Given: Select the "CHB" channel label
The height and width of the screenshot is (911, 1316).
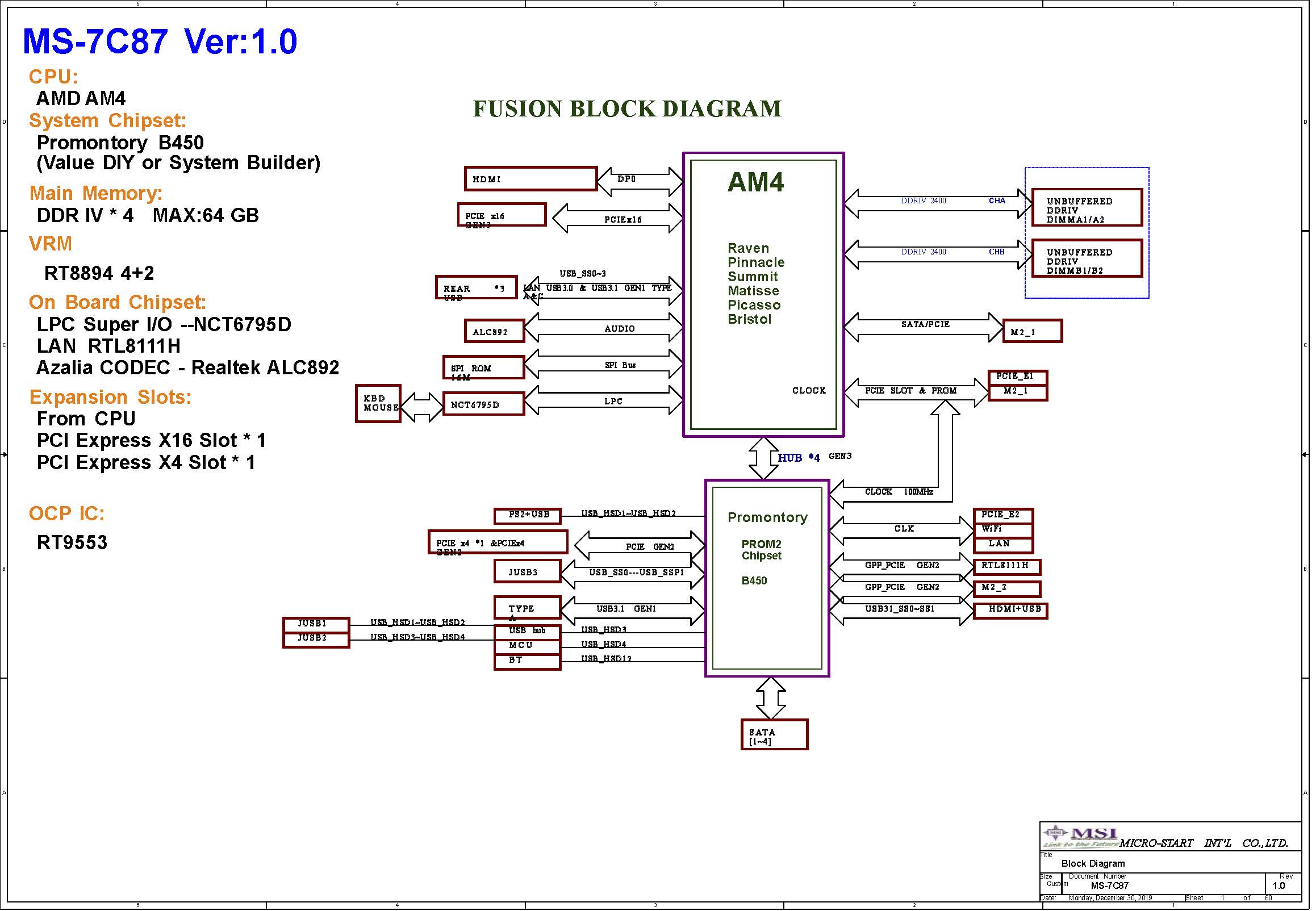Looking at the screenshot, I should pyautogui.click(x=997, y=252).
